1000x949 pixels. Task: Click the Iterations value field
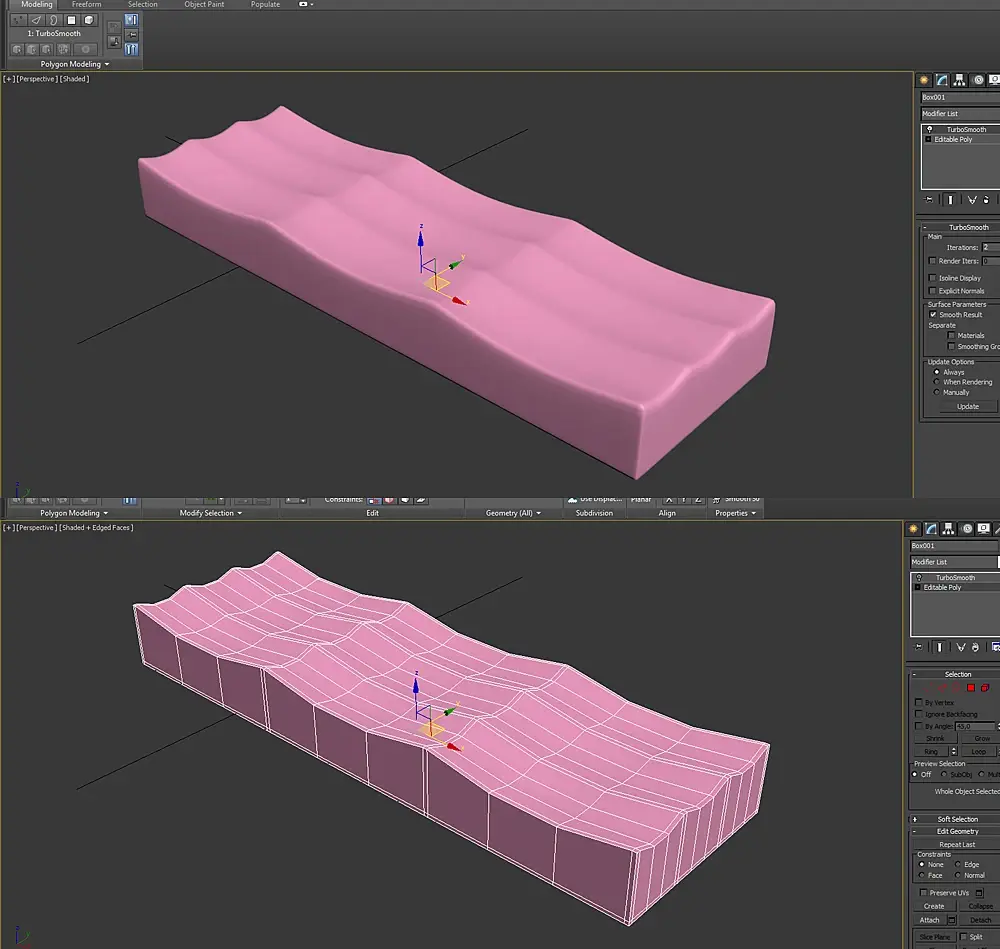[x=989, y=247]
